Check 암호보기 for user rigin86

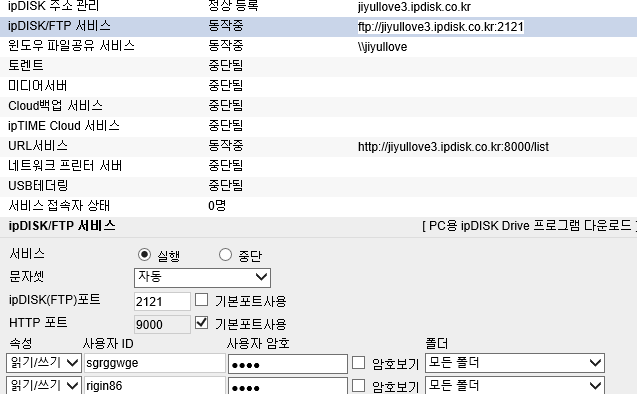tap(358, 385)
